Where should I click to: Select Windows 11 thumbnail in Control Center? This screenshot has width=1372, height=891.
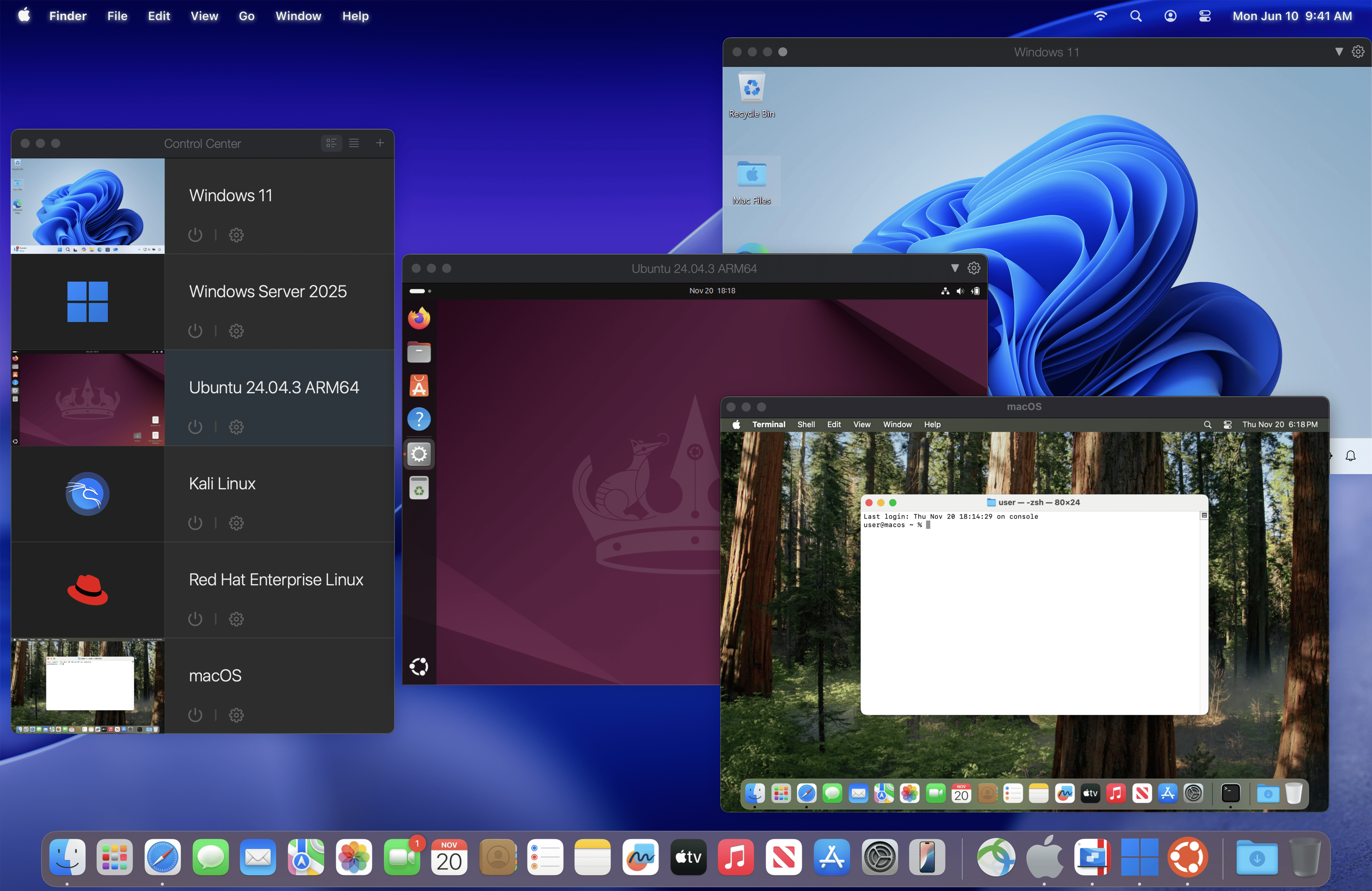coord(88,206)
